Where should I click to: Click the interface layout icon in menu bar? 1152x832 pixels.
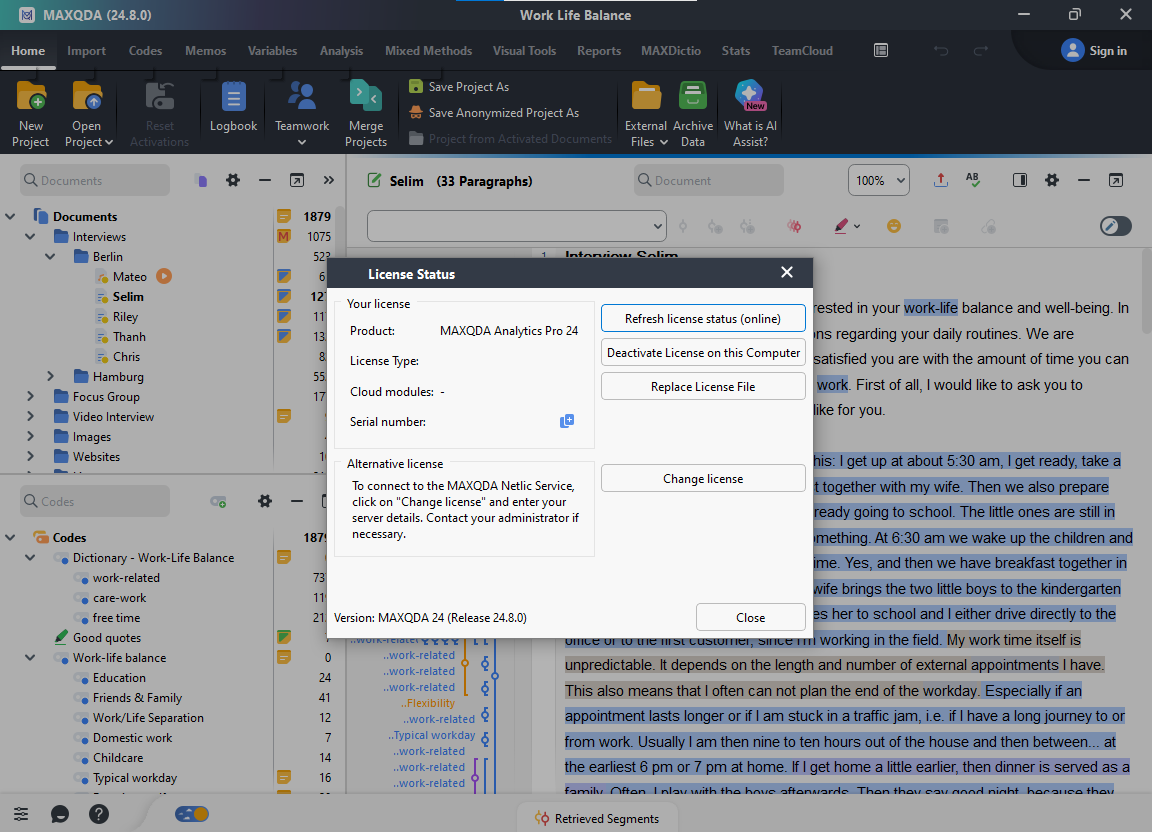pyautogui.click(x=881, y=51)
